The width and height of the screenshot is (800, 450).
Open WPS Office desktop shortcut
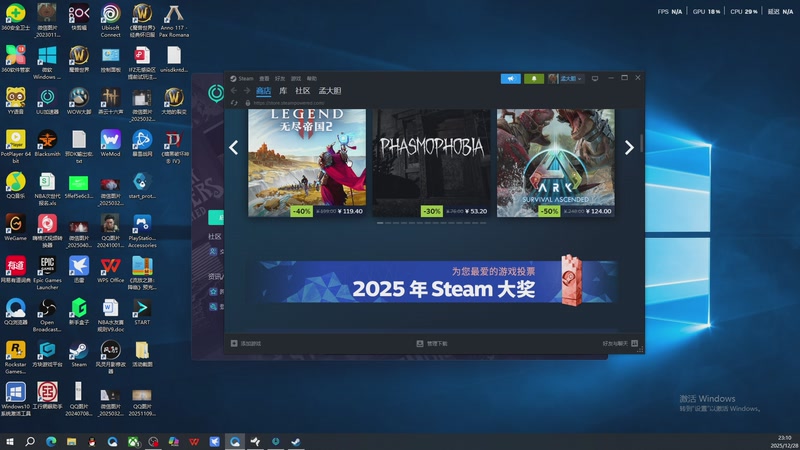(x=110, y=270)
